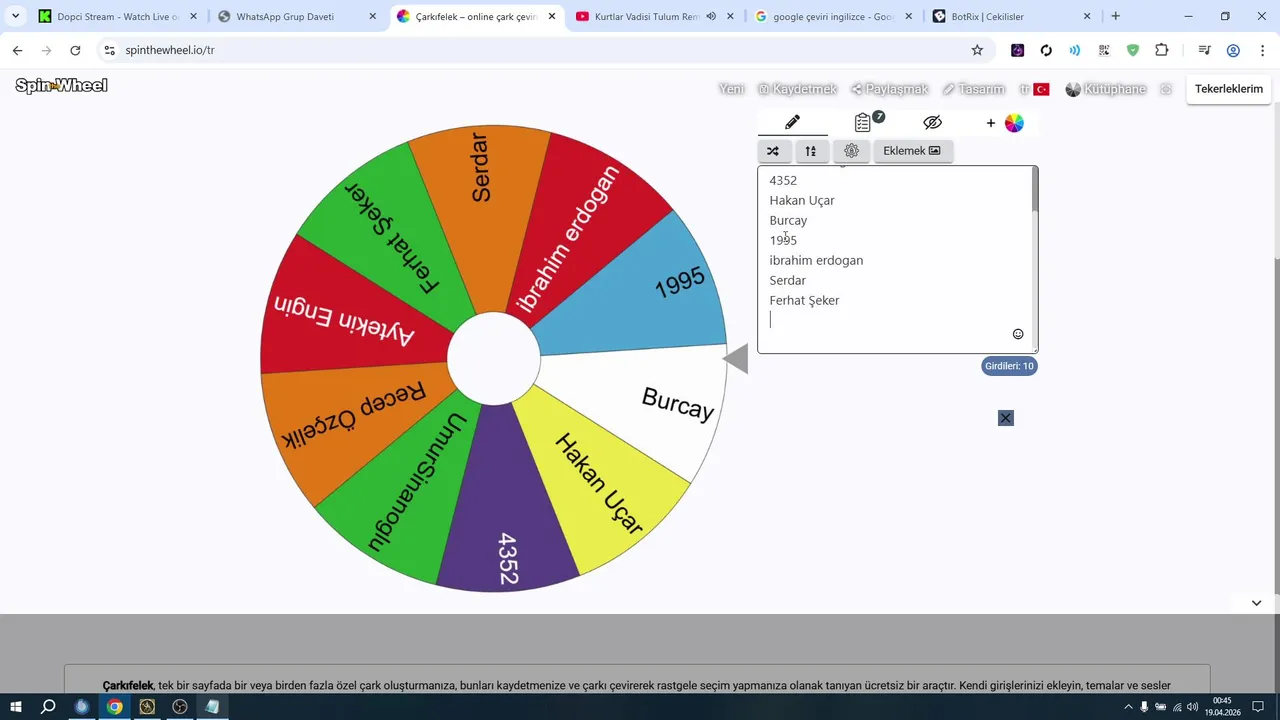Open the Chrome three-dot menu
The image size is (1280, 720).
[x=1262, y=50]
